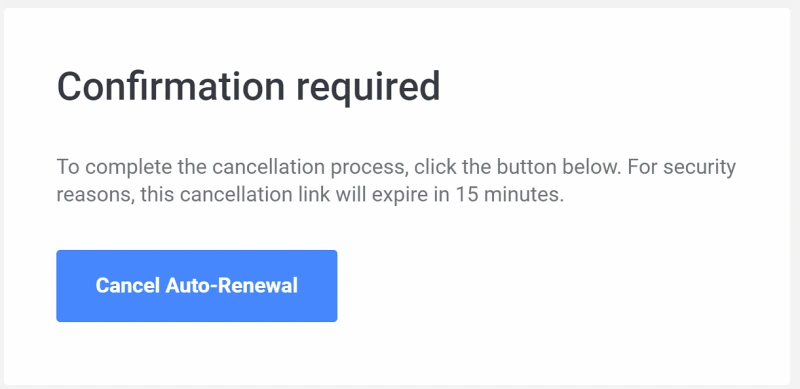Click the word "Auto-Renewal" on the blue button
800x389 pixels.
232,286
